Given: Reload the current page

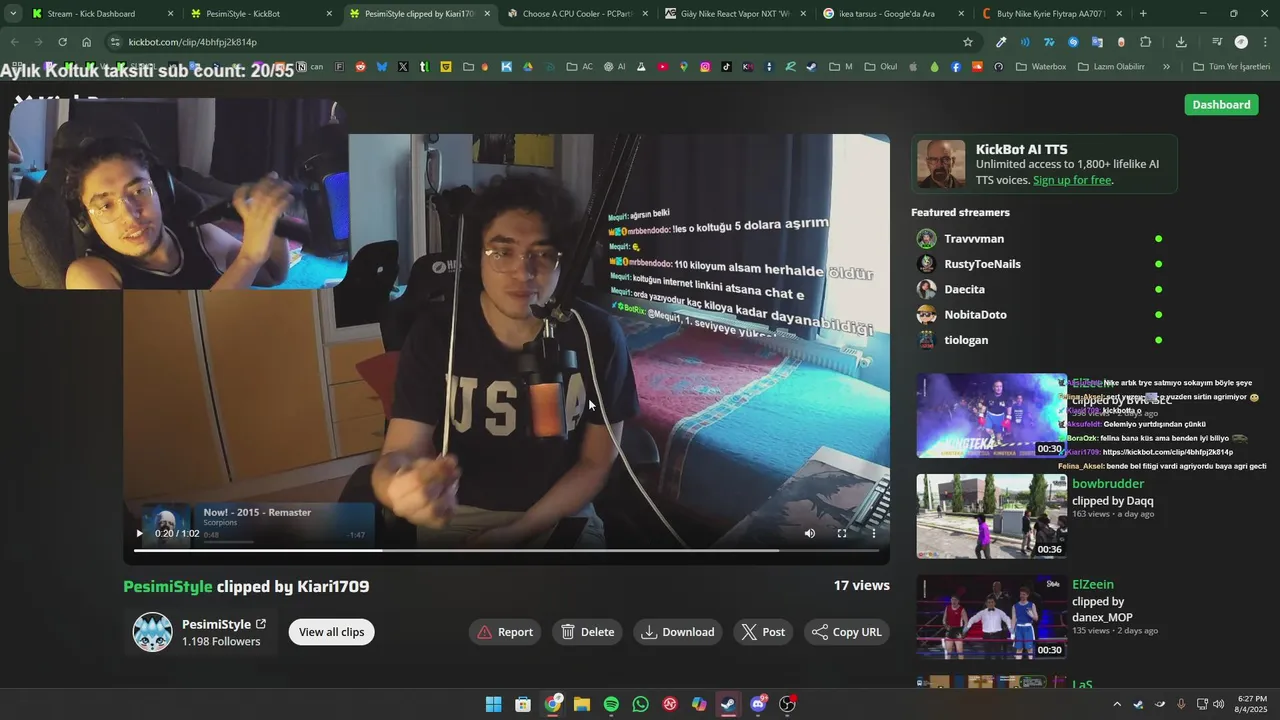Looking at the screenshot, I should (62, 42).
